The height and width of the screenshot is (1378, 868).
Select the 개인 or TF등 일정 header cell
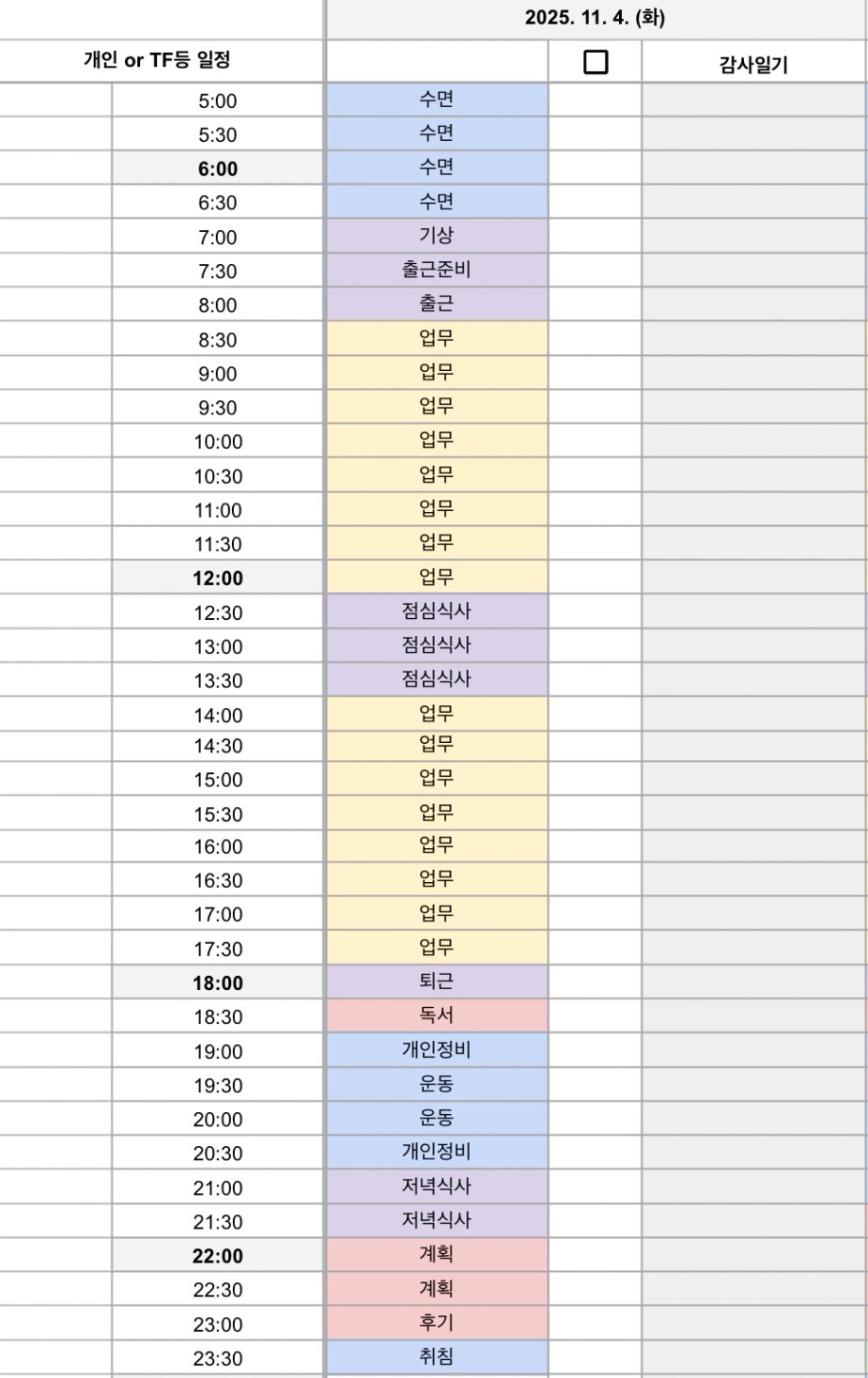[x=157, y=61]
